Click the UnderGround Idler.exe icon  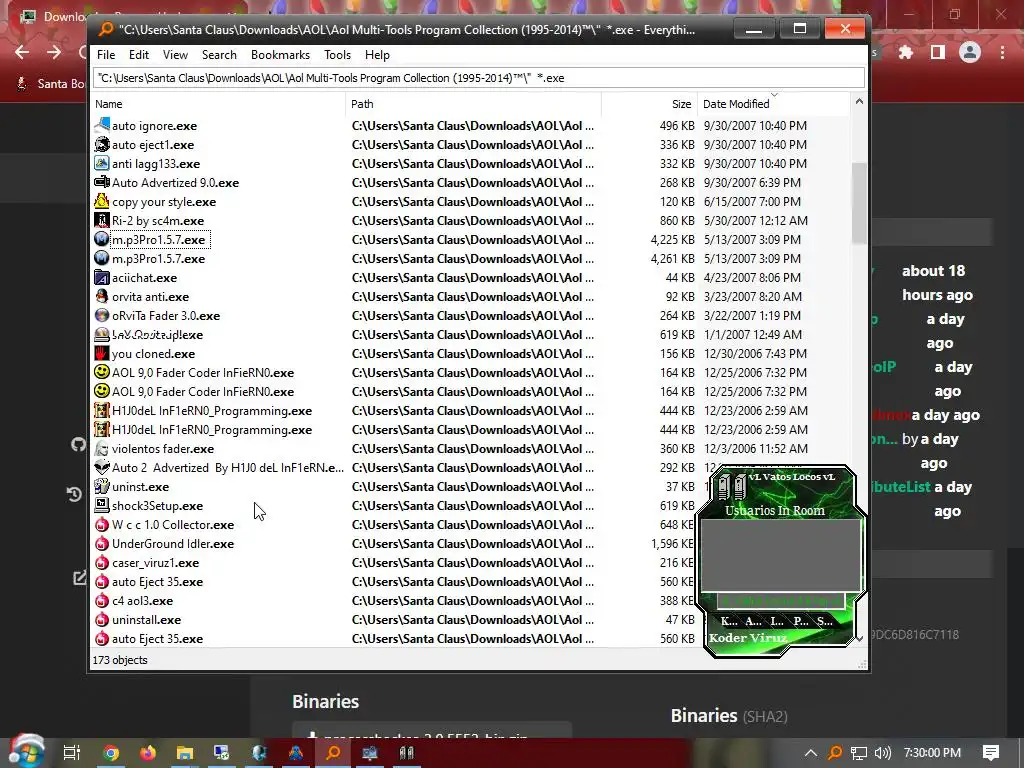[102, 543]
